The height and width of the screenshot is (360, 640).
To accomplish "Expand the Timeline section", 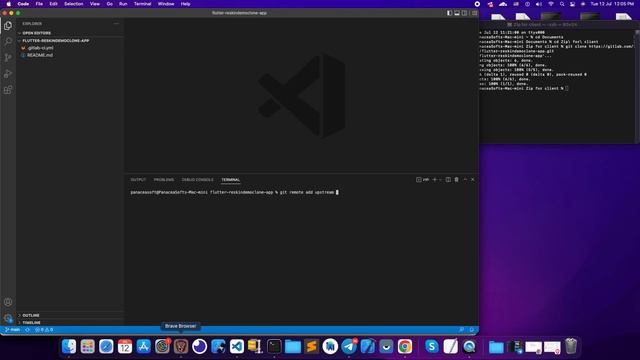I will click(70, 322).
